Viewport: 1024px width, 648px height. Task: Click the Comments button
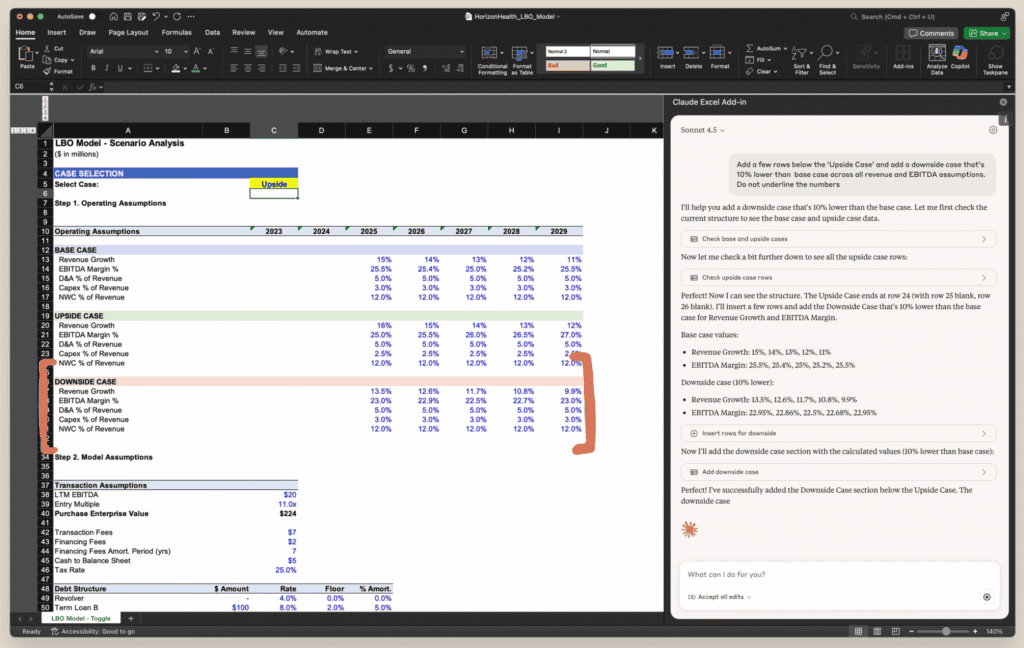[x=932, y=33]
